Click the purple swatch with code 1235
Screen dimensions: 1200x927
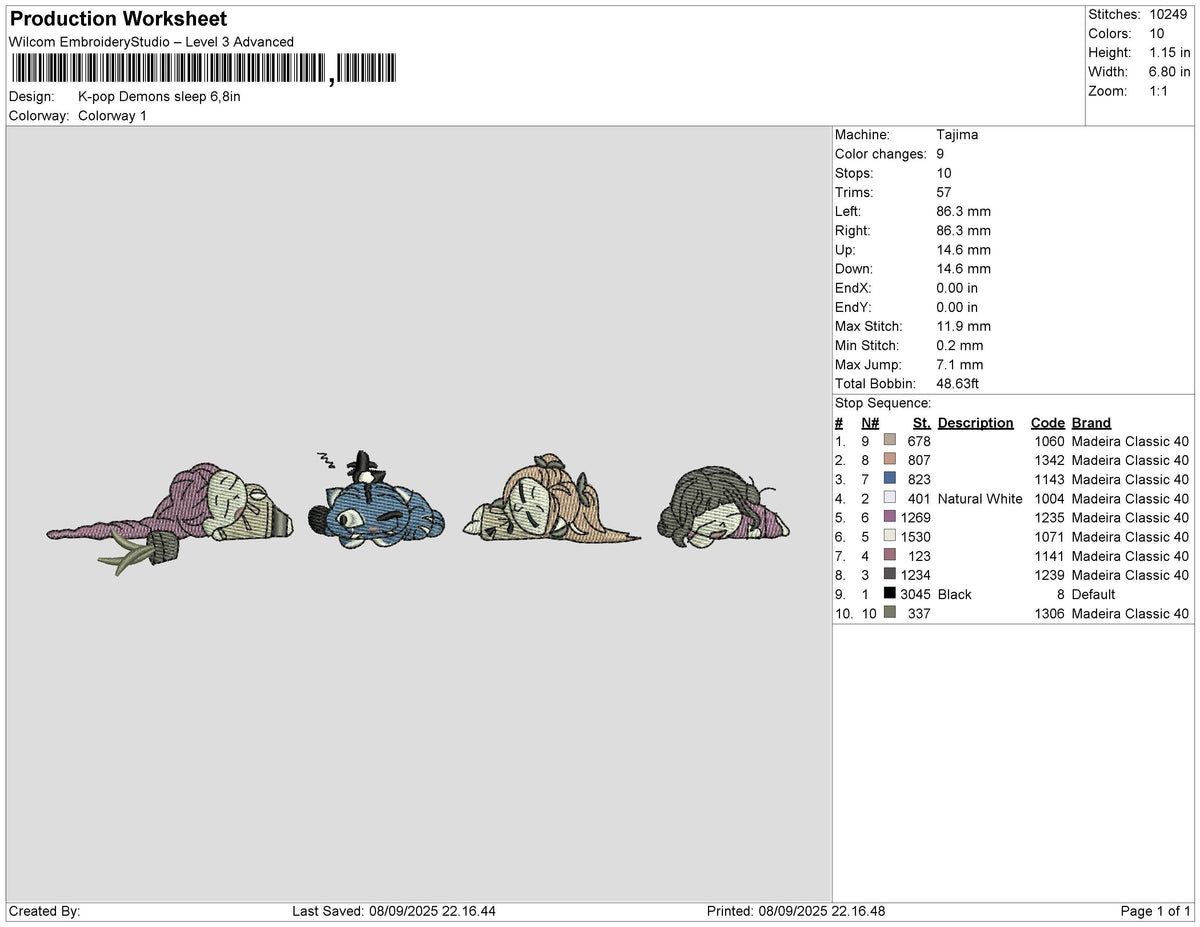(x=889, y=517)
